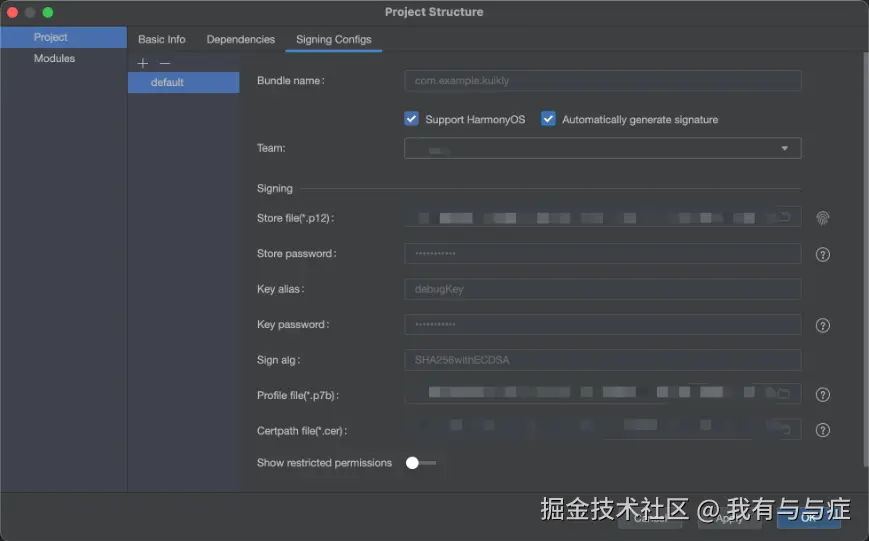Click the Store file path field
Image resolution: width=869 pixels, height=541 pixels.
point(602,217)
